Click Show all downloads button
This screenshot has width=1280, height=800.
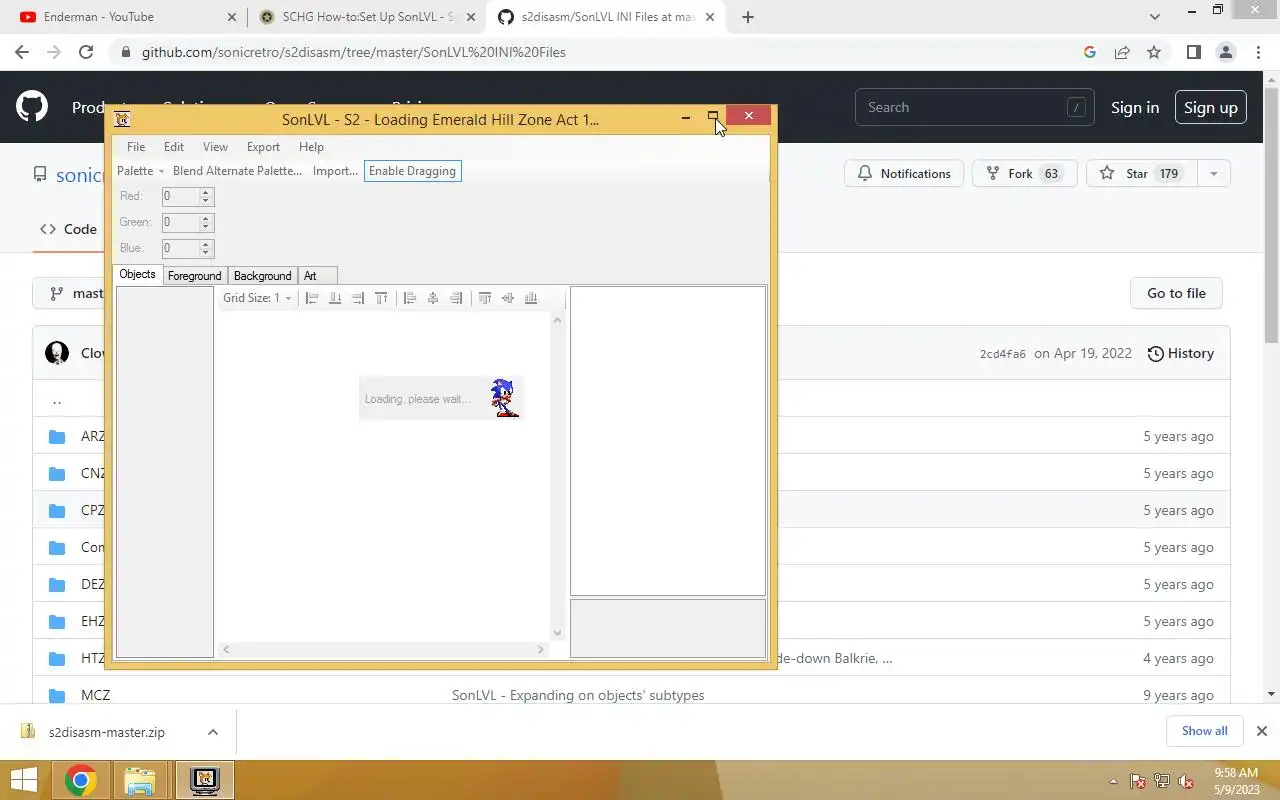[x=1204, y=731]
